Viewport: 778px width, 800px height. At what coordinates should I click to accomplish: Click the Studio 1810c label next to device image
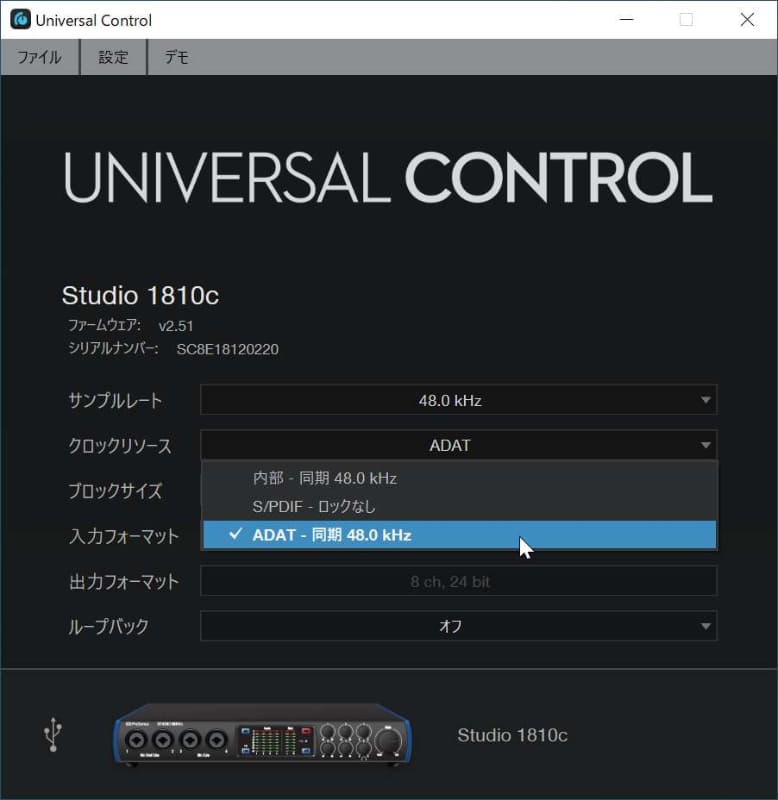click(512, 735)
